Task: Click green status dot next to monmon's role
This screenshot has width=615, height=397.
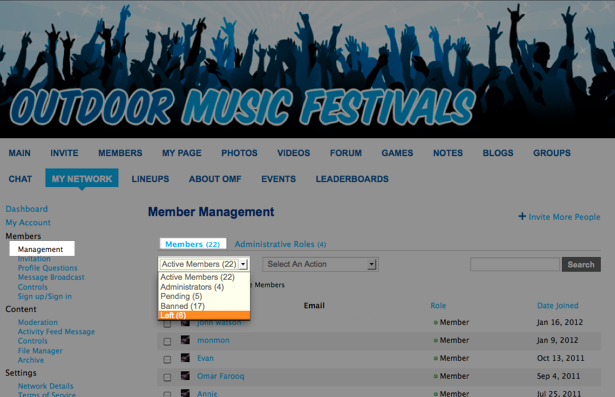Action: pyautogui.click(x=435, y=341)
